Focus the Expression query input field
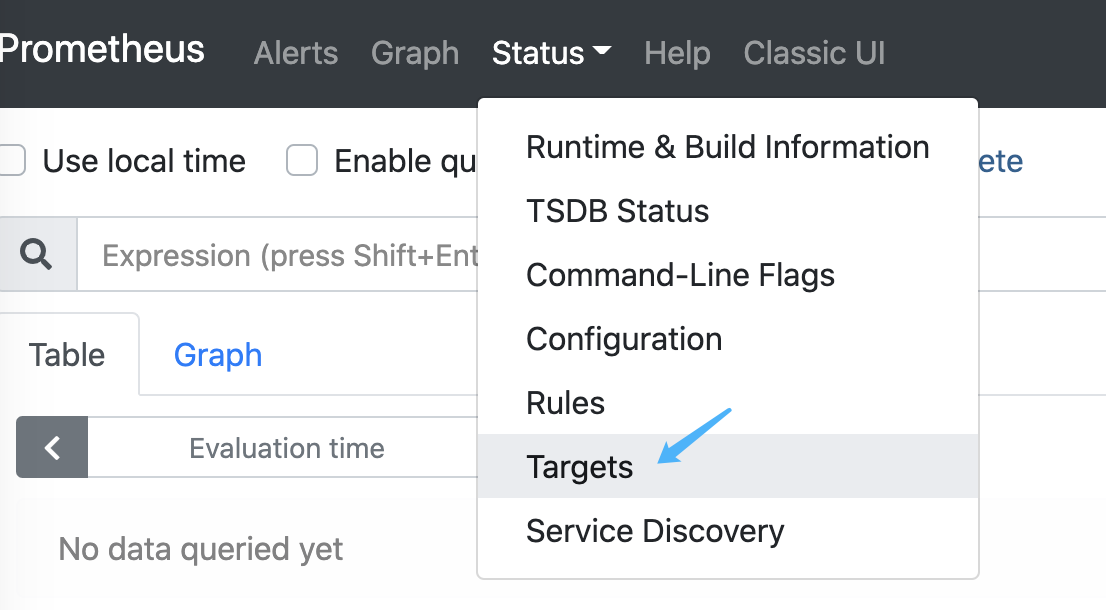Screen dimensions: 1106x610 coord(278,255)
